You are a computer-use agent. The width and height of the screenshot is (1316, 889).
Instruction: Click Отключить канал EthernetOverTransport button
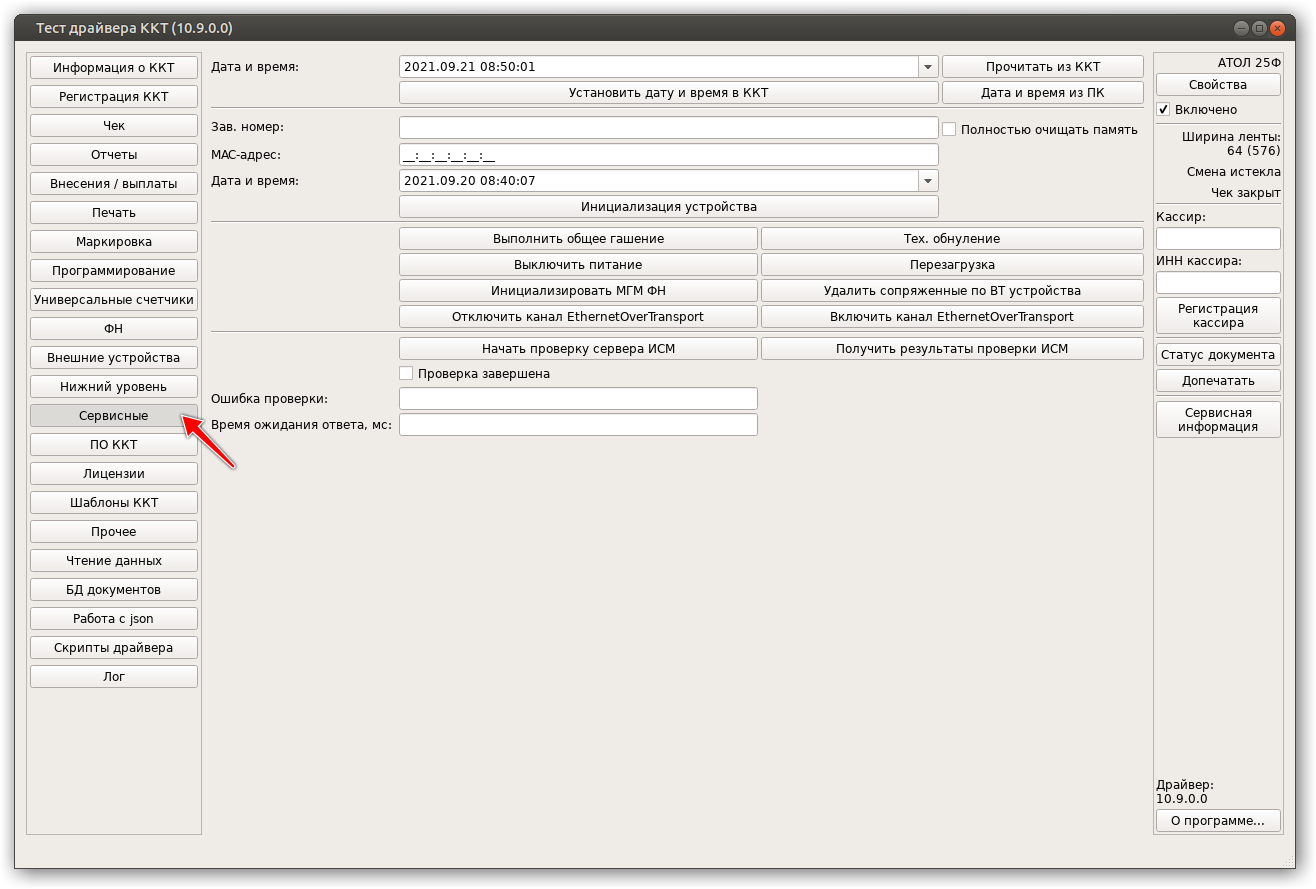coord(578,317)
